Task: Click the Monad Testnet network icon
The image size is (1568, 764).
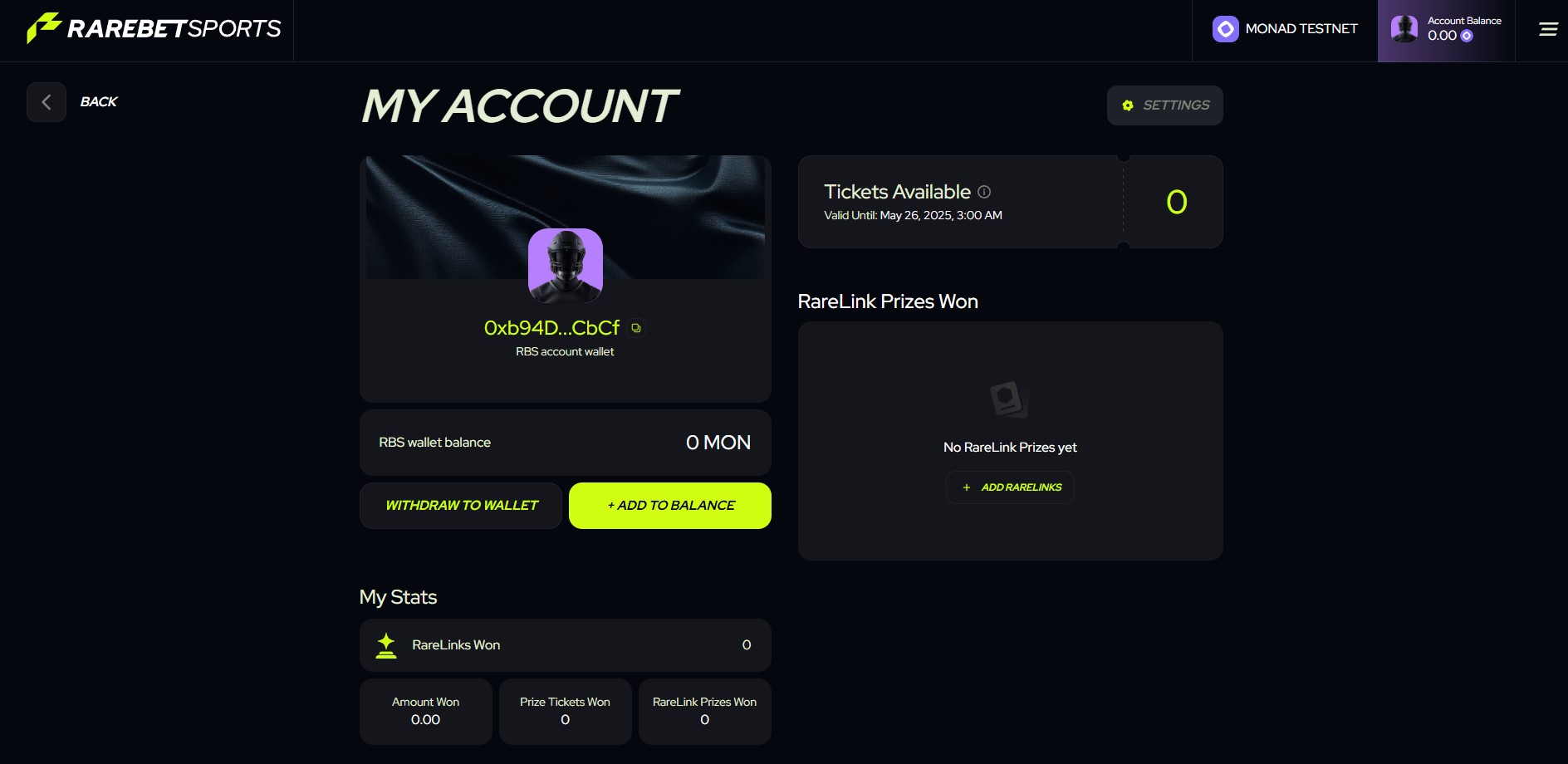Action: pyautogui.click(x=1225, y=29)
